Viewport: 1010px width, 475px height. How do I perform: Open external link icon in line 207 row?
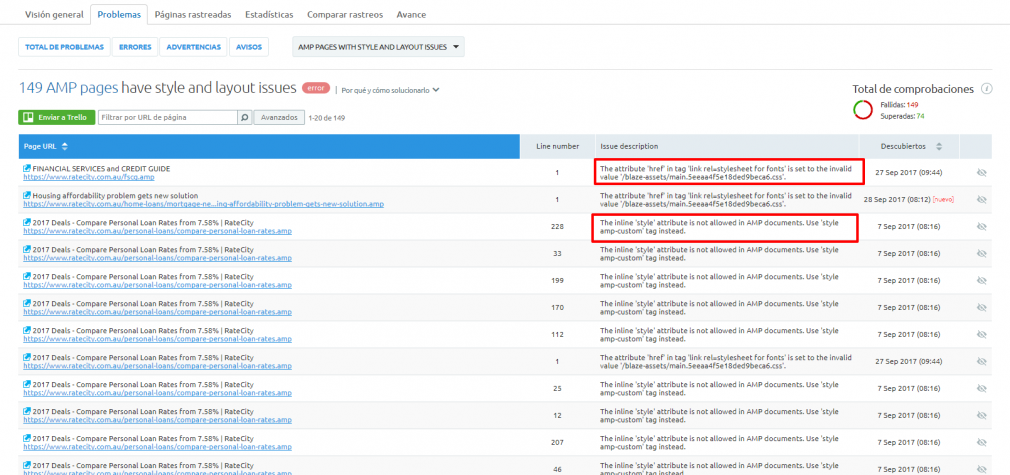pos(27,439)
